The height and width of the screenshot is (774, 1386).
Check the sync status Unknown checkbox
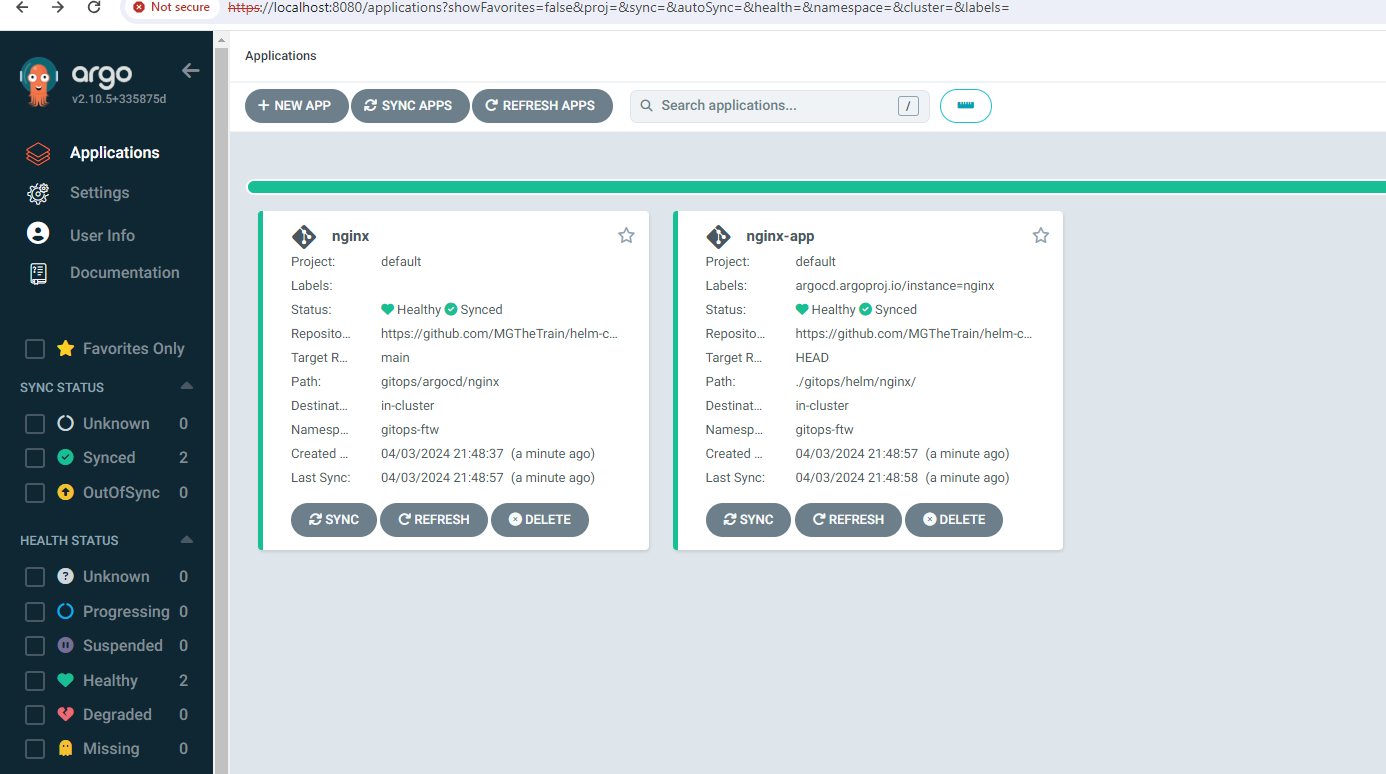(35, 424)
